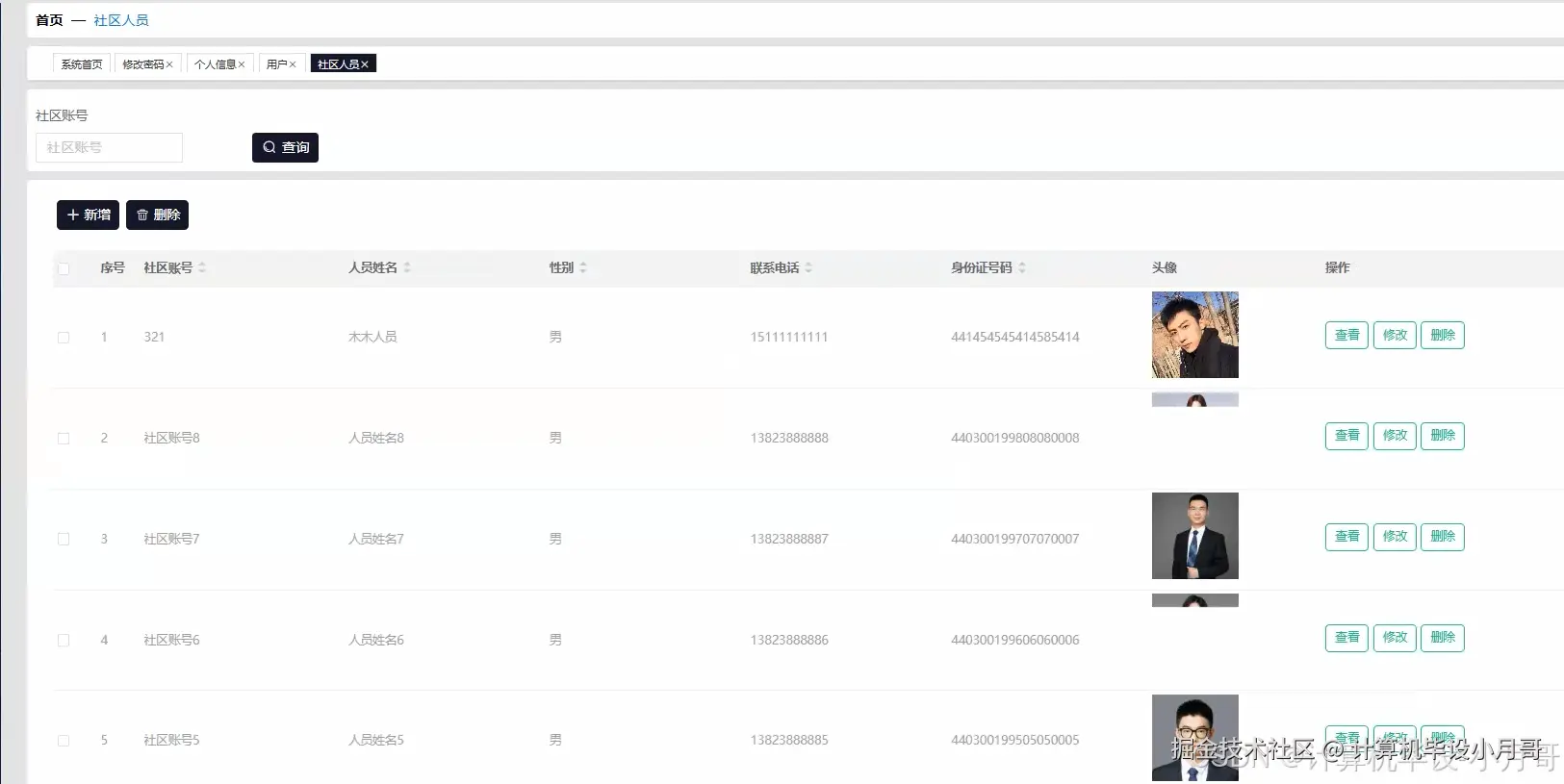Screen dimensions: 1564x784
Task: Select the checkbox for row 1
Action: click(64, 338)
